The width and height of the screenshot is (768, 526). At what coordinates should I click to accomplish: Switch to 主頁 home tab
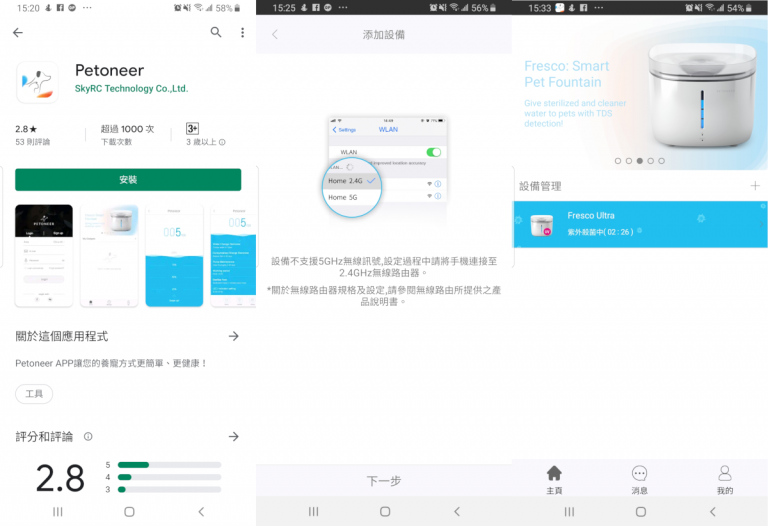coord(554,480)
